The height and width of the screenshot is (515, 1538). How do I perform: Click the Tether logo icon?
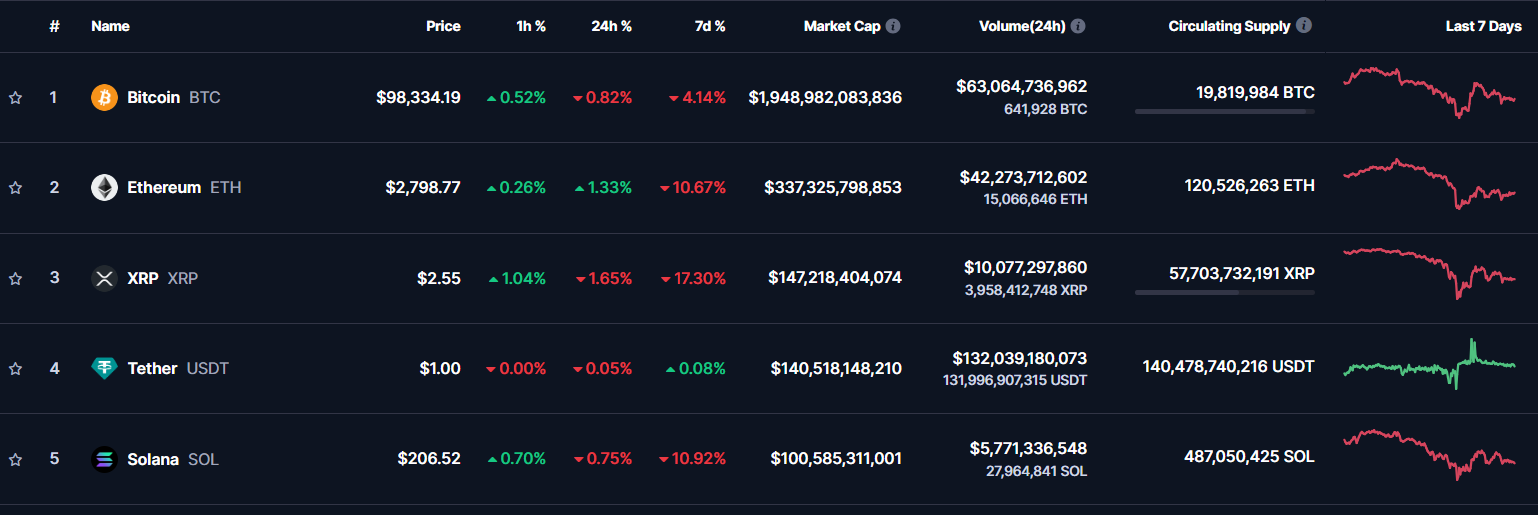pos(104,369)
